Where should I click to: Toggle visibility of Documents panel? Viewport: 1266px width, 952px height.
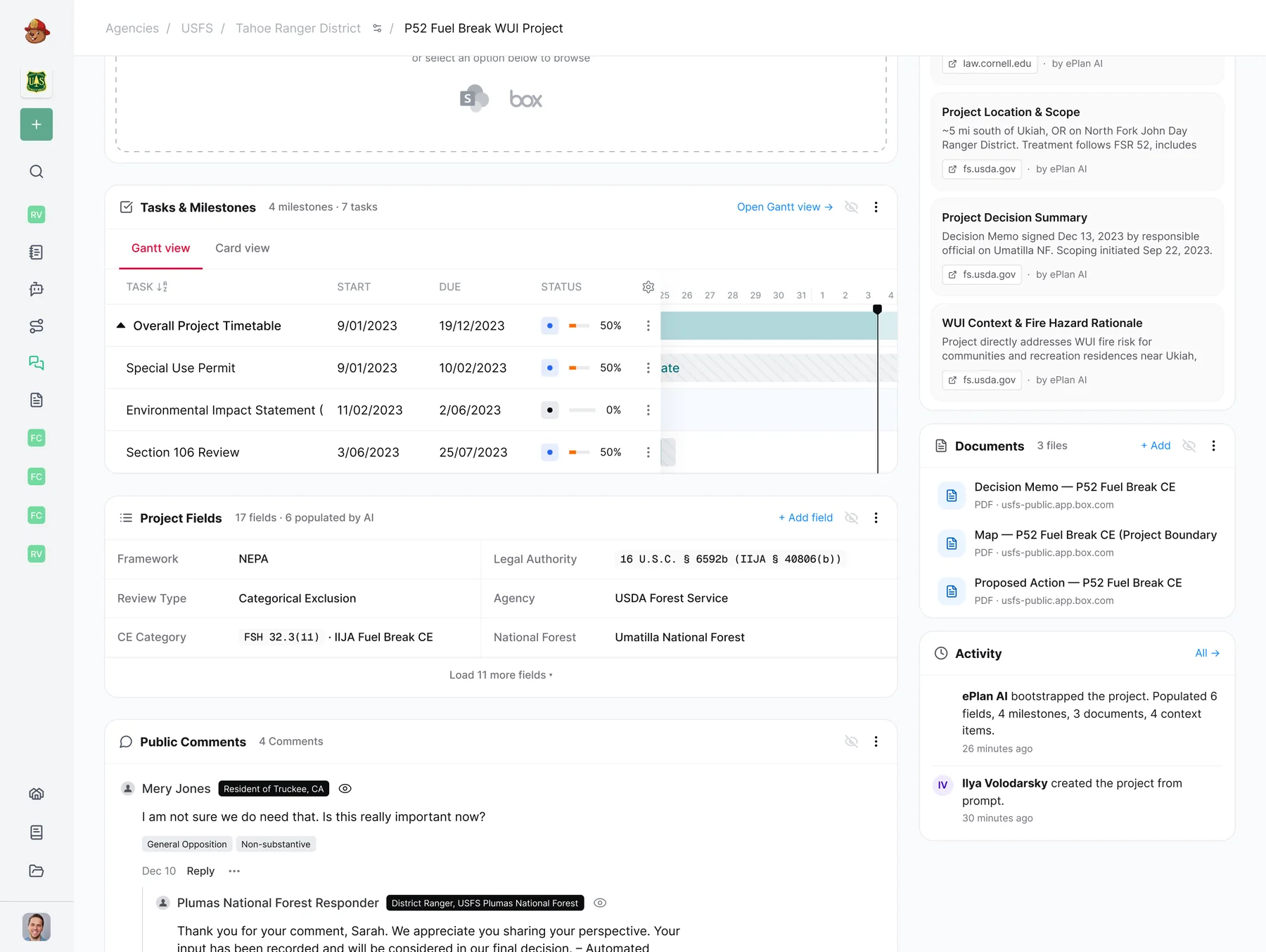pyautogui.click(x=1189, y=446)
